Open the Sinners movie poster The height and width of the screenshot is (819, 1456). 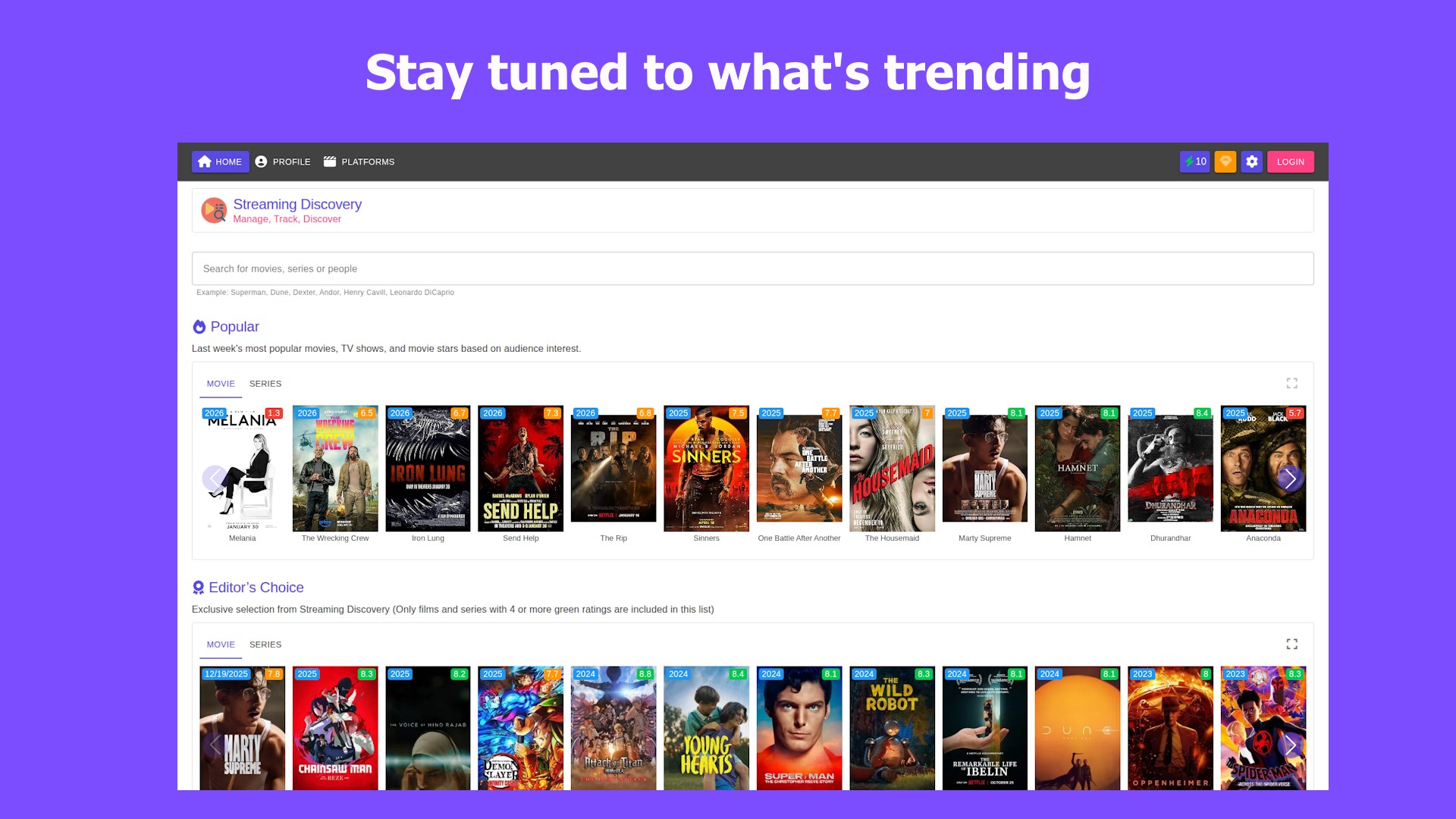click(706, 469)
